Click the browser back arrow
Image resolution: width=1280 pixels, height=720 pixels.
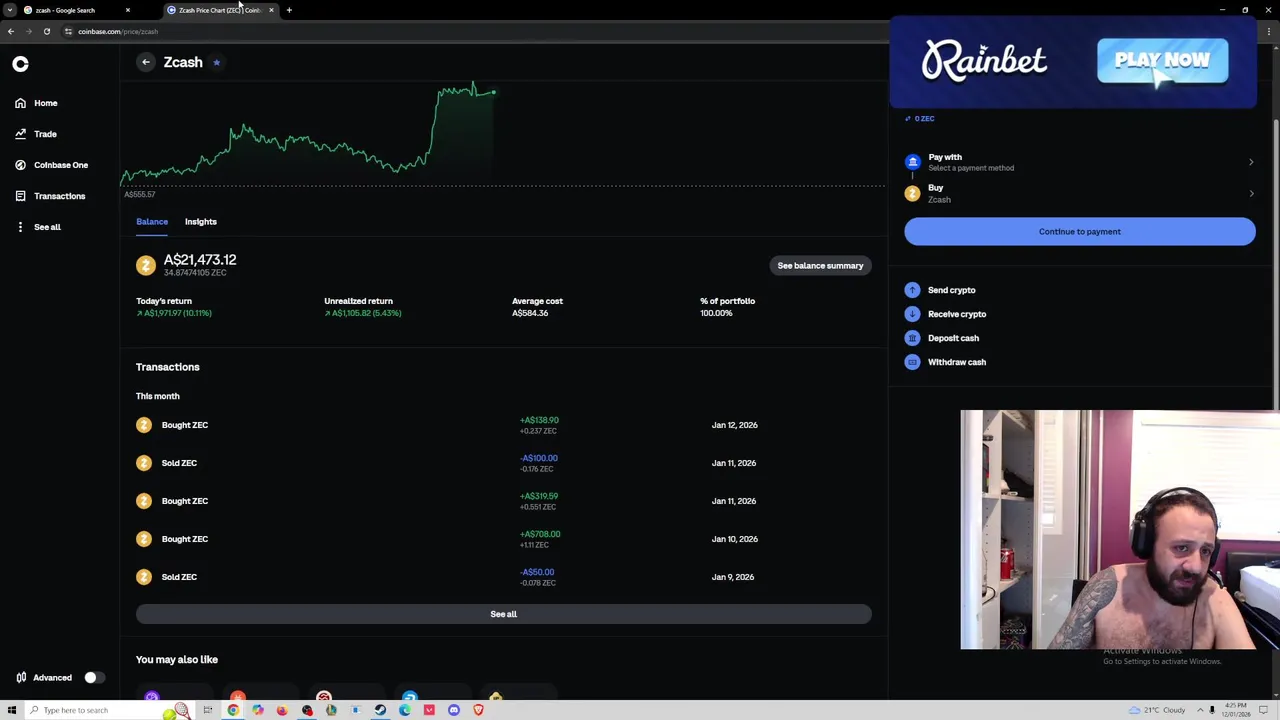pos(11,31)
